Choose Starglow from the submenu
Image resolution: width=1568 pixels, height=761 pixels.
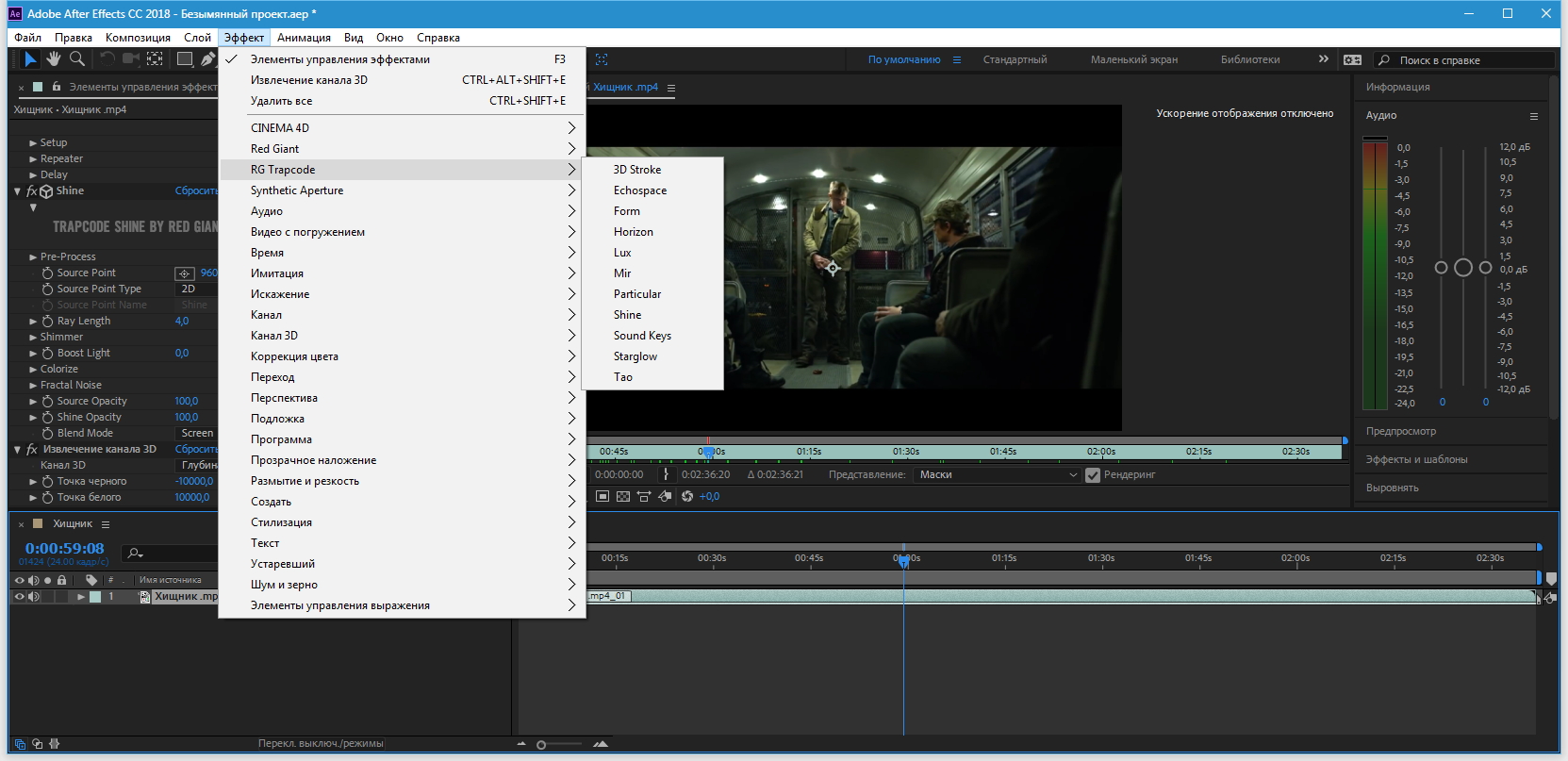[x=652, y=356]
